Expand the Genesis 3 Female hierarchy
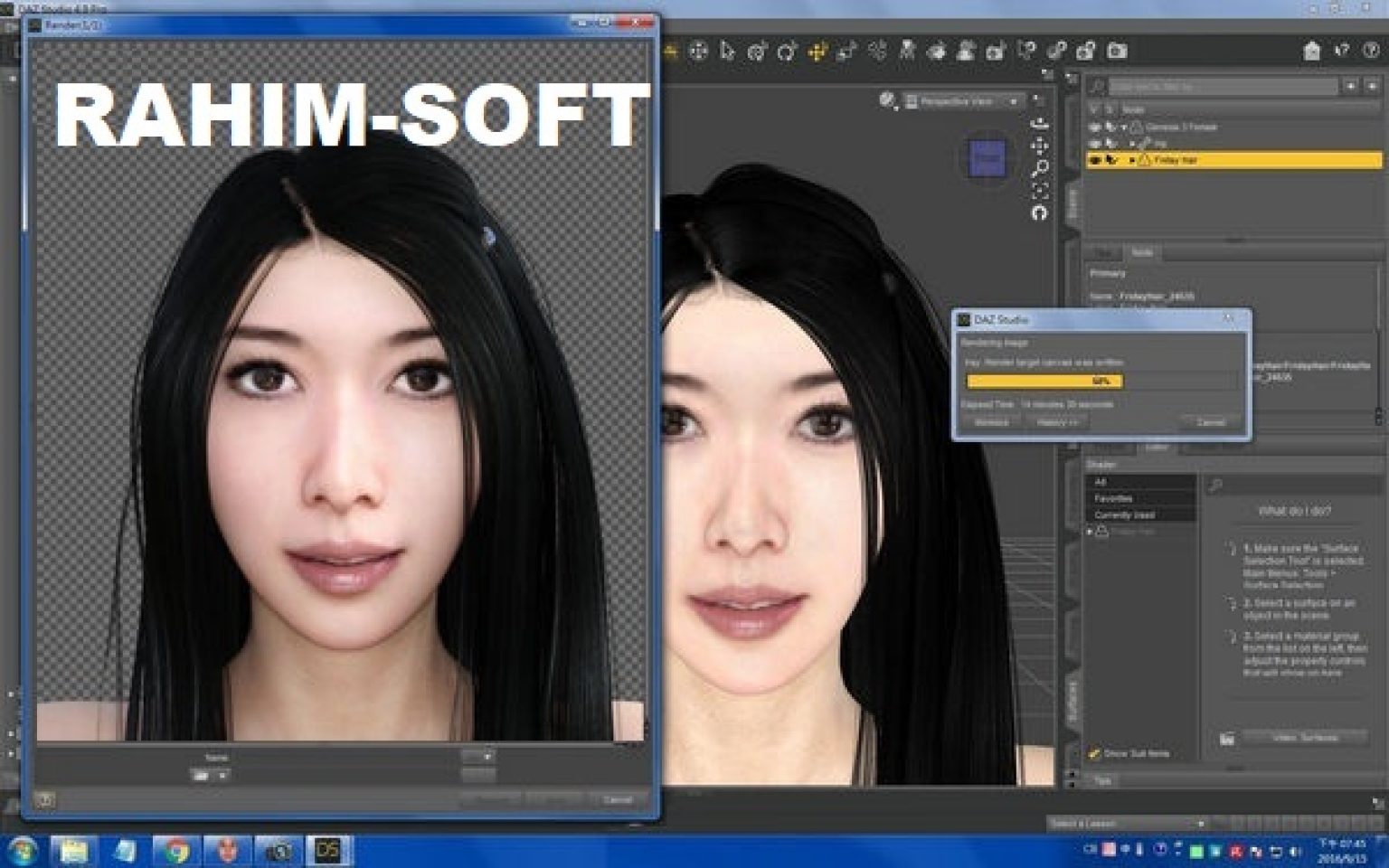Image resolution: width=1389 pixels, height=868 pixels. (1124, 127)
